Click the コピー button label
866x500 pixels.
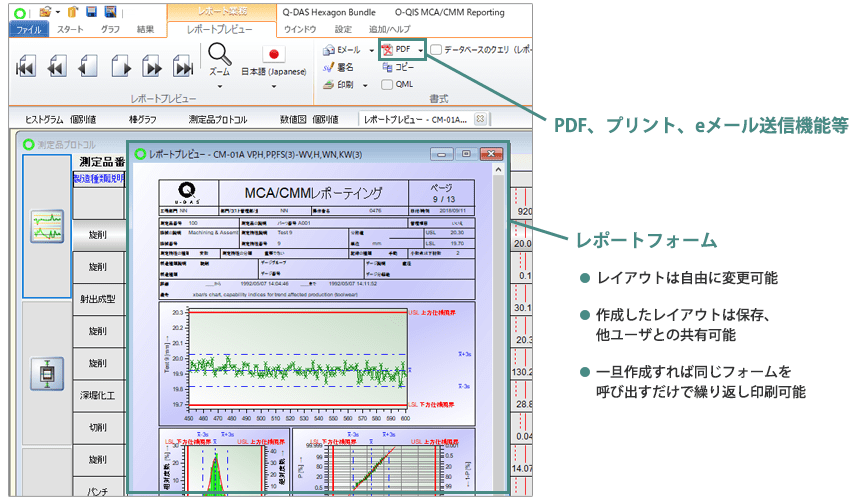pos(404,67)
